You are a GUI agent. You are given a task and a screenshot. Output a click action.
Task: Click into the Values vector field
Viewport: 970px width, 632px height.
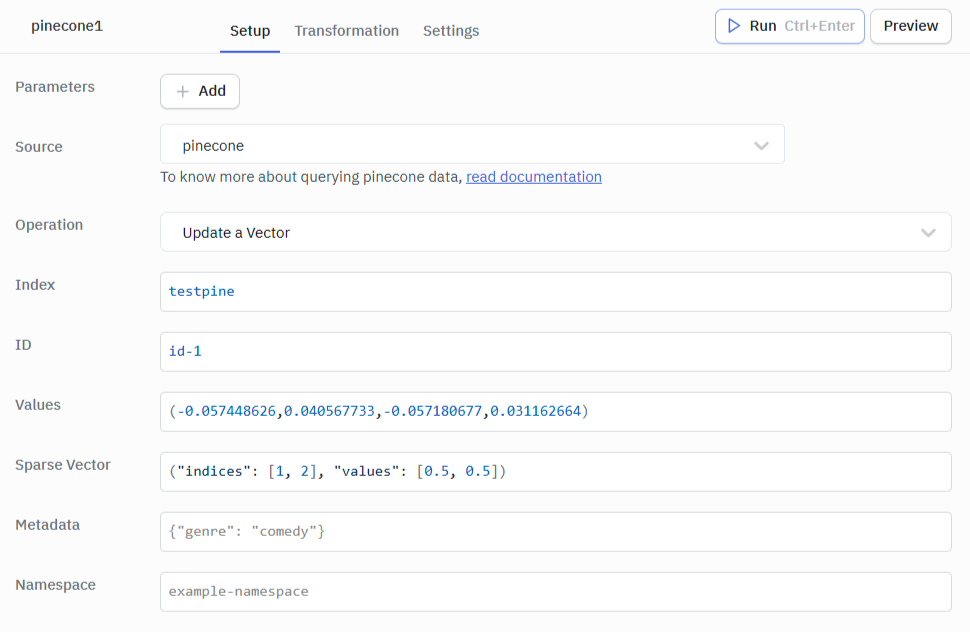pos(556,412)
